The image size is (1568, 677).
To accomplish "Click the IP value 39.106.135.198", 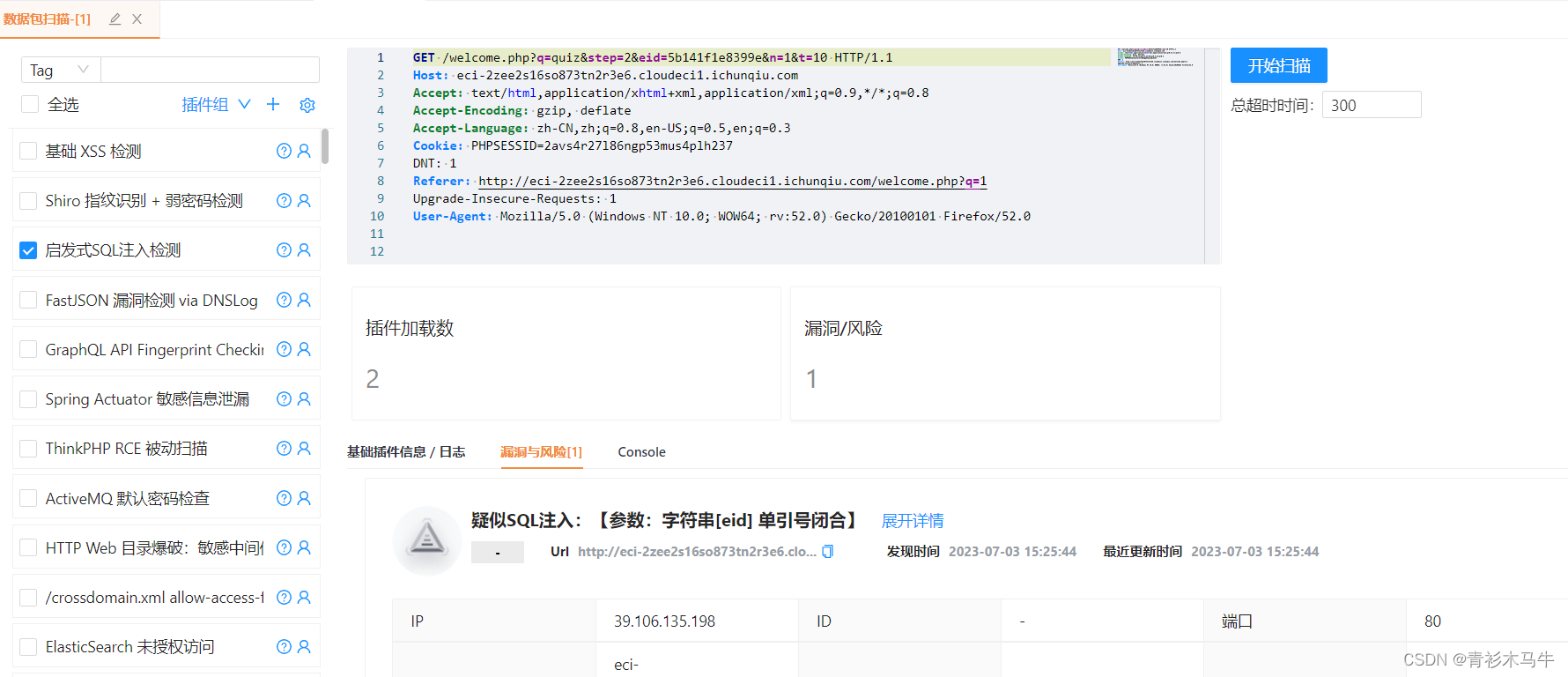I will [664, 621].
